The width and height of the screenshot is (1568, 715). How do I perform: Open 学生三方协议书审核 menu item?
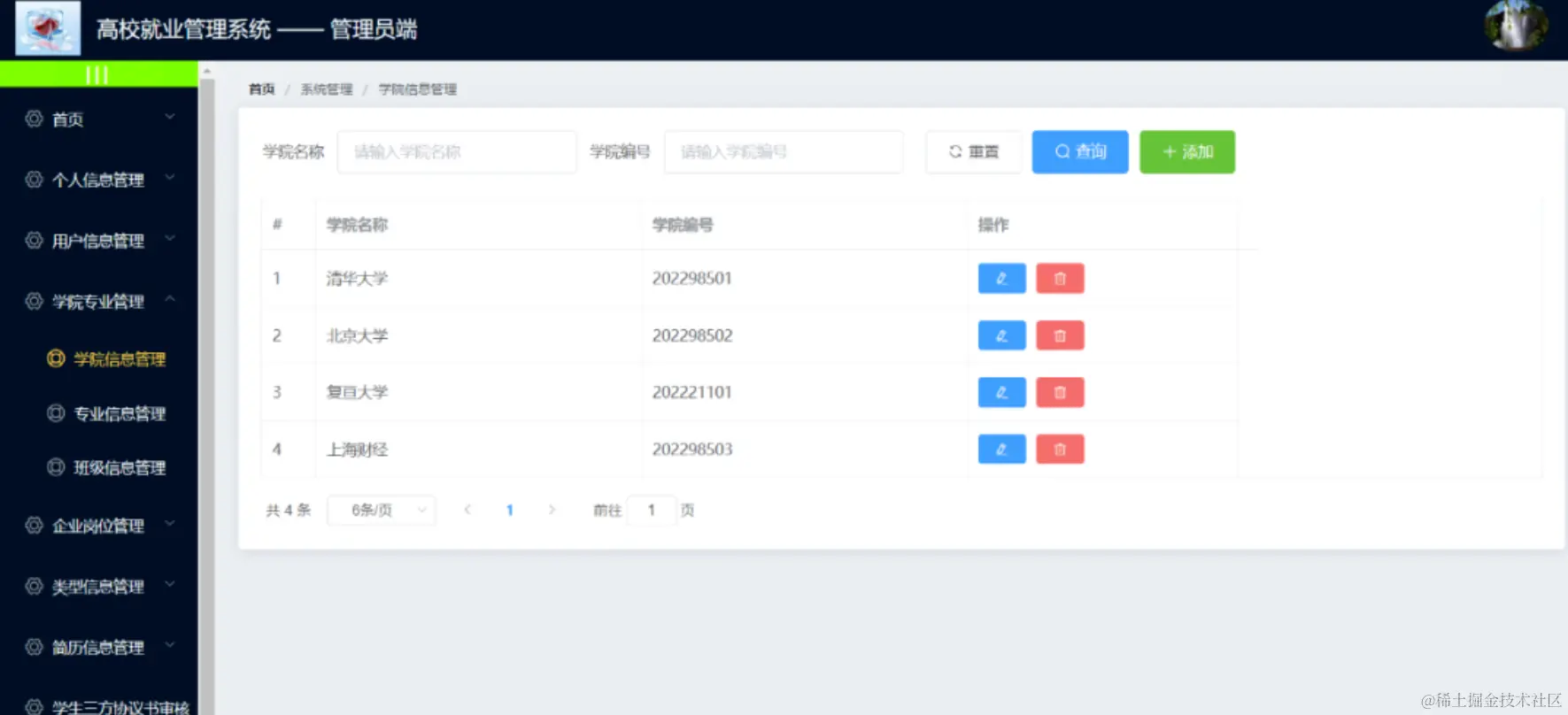(98, 705)
